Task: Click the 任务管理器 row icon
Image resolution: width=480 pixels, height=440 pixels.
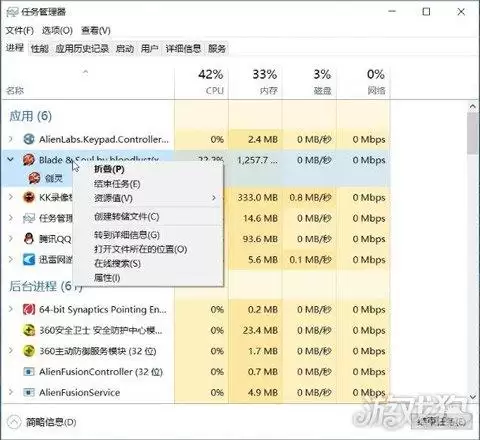Action: tap(29, 218)
